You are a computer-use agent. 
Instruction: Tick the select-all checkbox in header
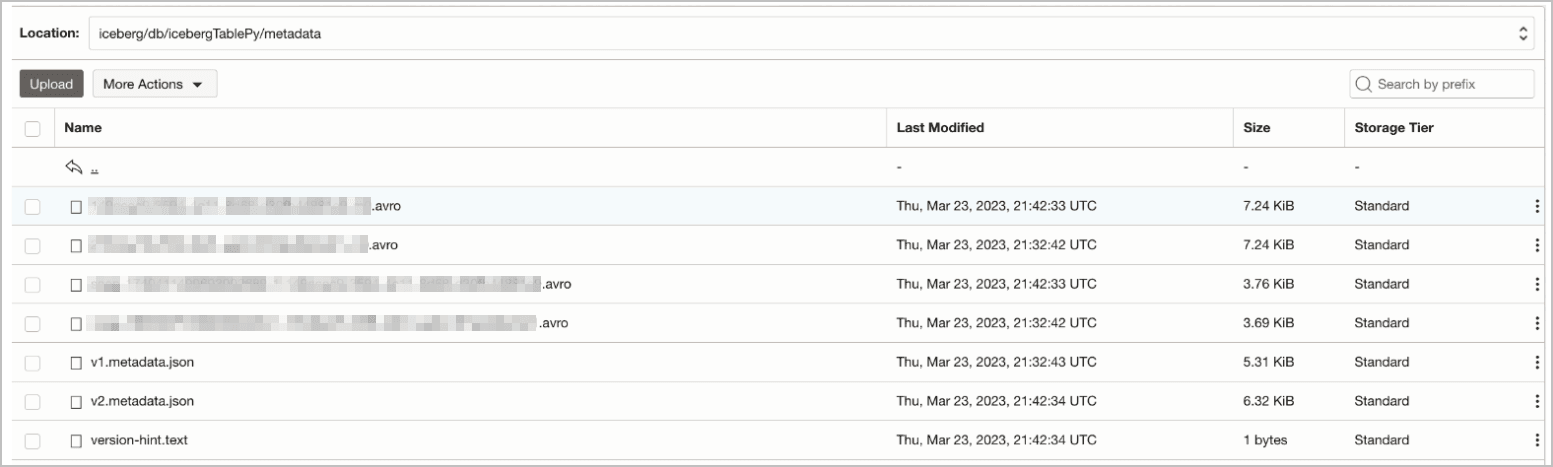[32, 128]
